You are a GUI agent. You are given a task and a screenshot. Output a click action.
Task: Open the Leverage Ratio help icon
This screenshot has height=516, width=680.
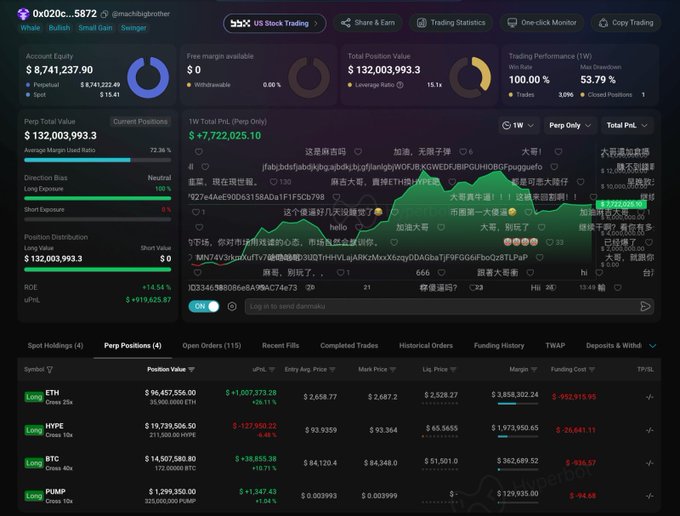(x=400, y=85)
